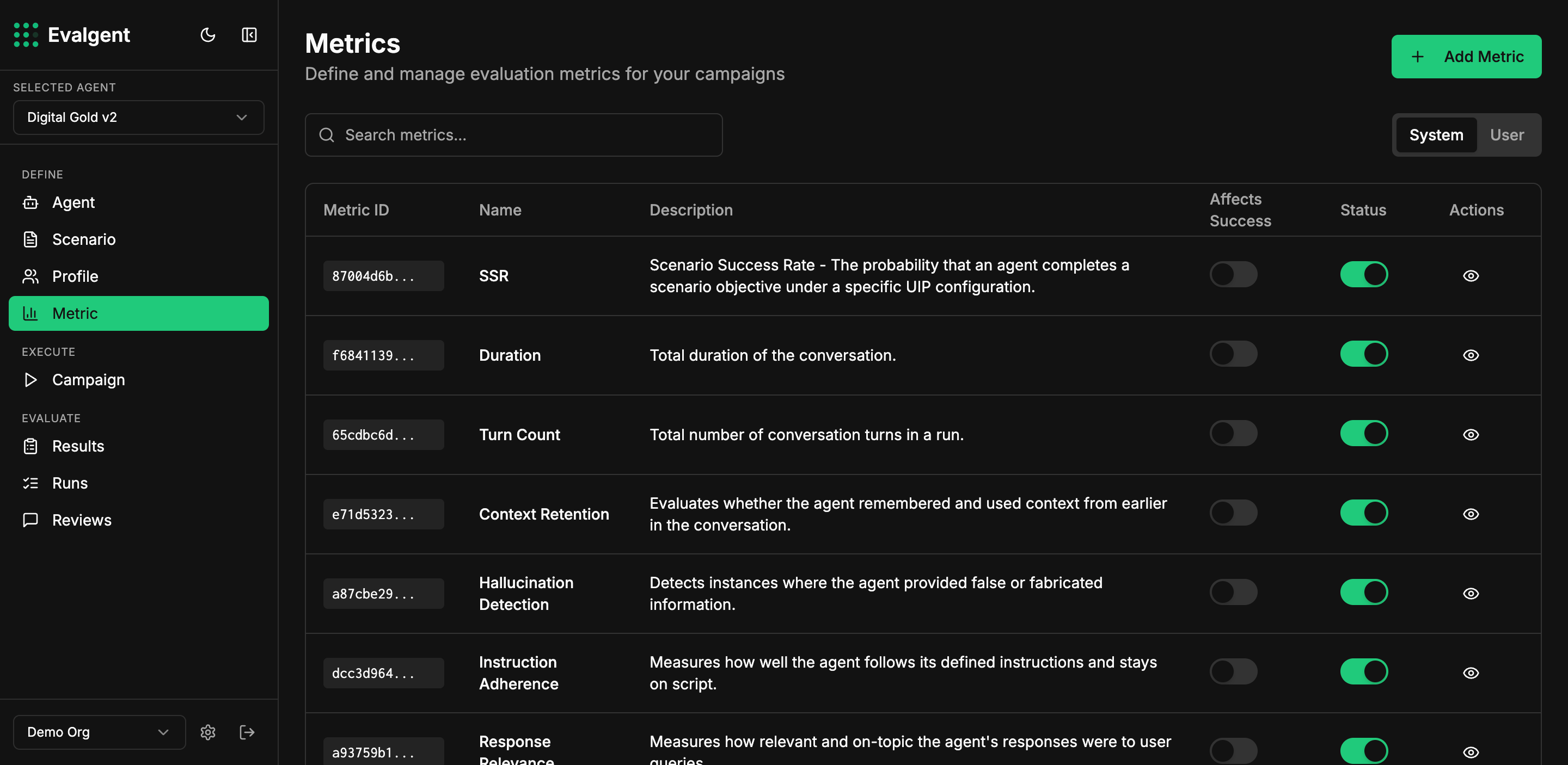Screen dimensions: 1568x765
Task: Enable Affects Success for Duration
Action: tap(1233, 354)
